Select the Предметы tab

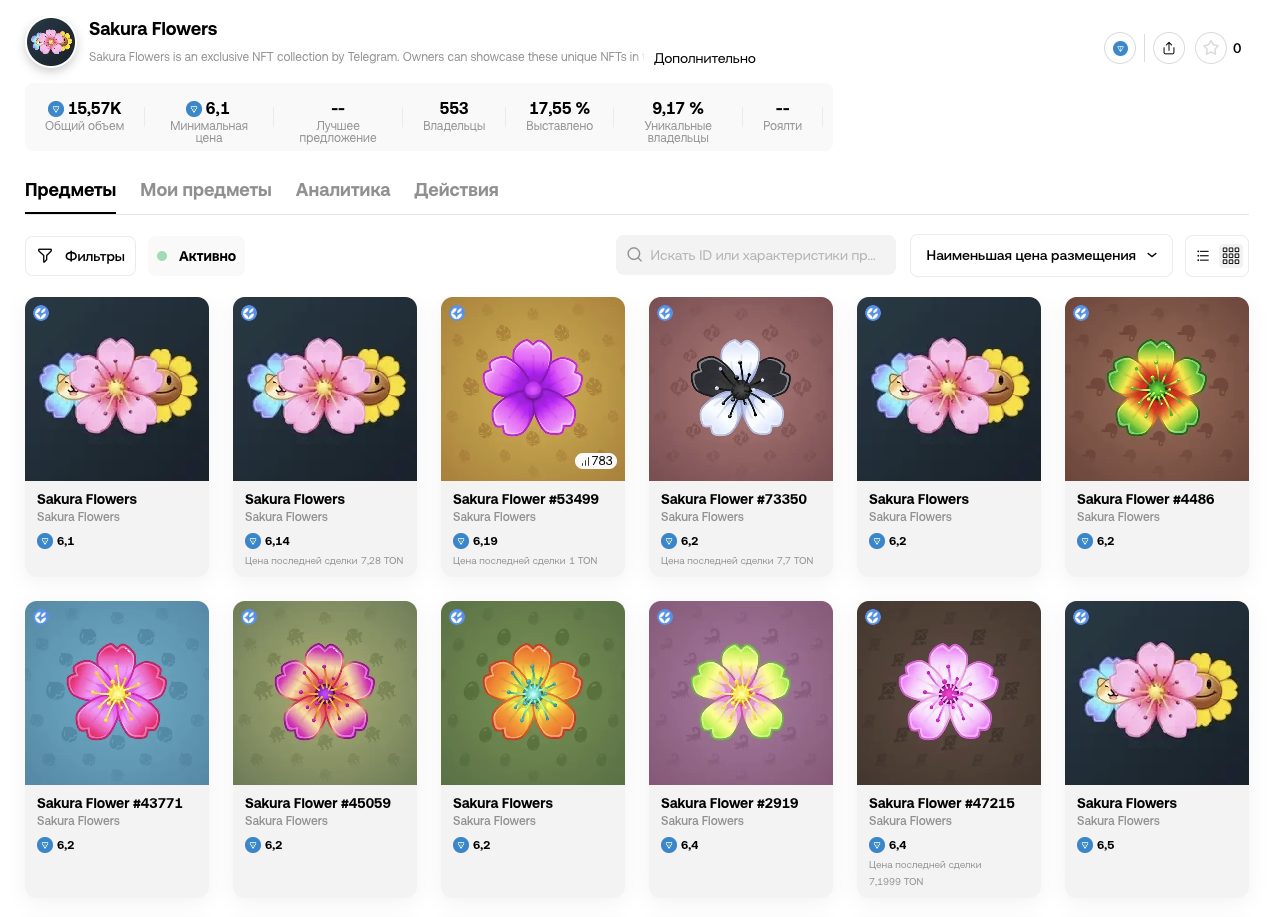(70, 190)
